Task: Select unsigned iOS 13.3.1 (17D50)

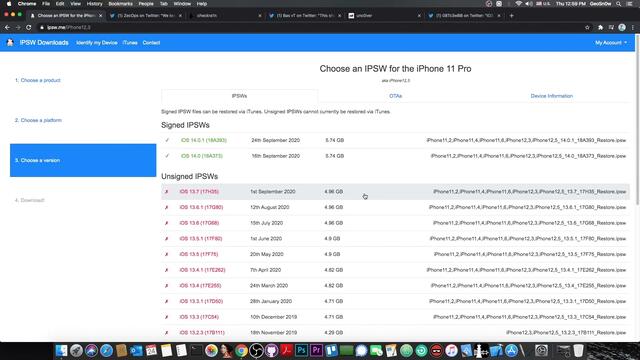Action: [x=201, y=301]
